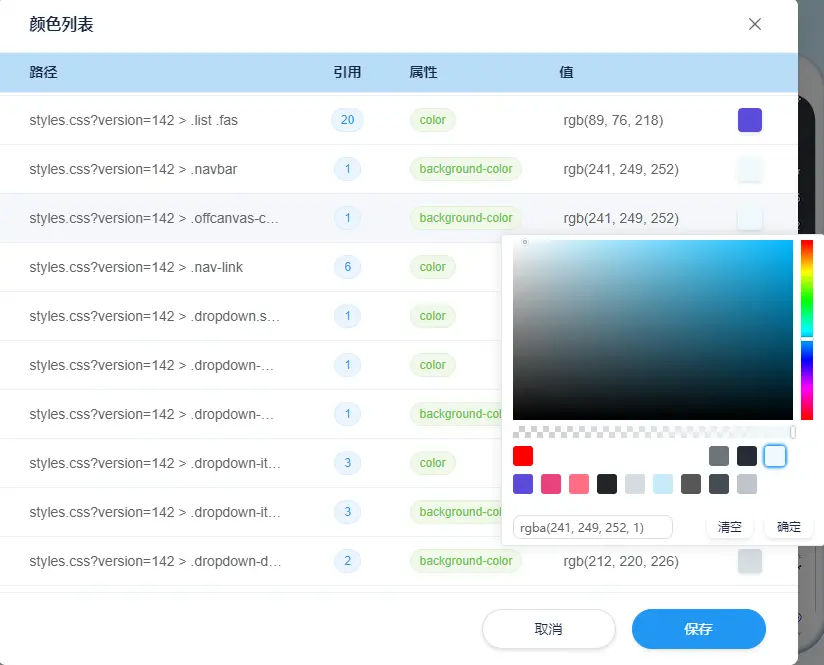Clear the picked color with 清空
This screenshot has width=824, height=665.
[730, 527]
